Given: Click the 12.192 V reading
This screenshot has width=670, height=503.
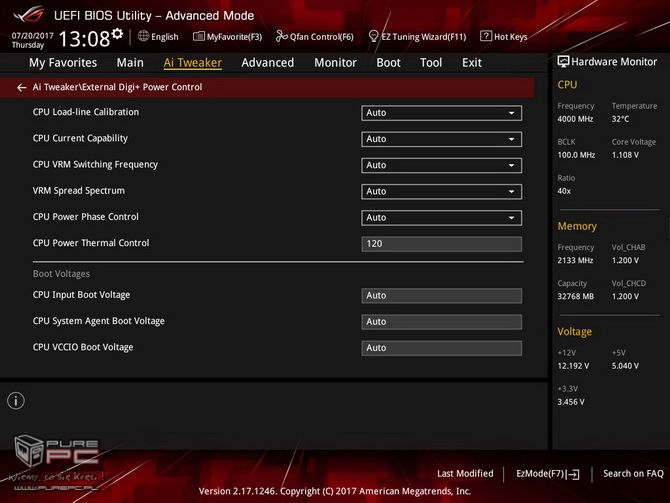Looking at the screenshot, I should tap(573, 366).
